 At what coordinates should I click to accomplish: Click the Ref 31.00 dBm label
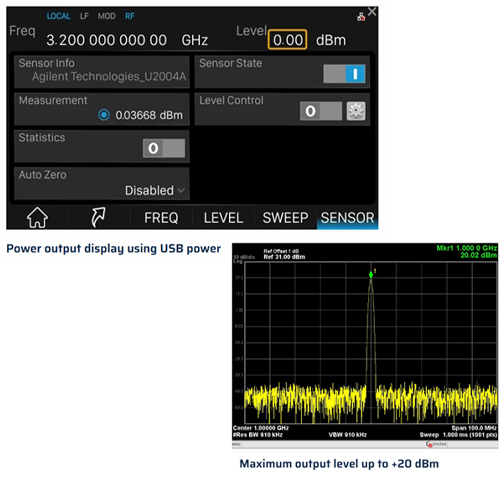[284, 257]
